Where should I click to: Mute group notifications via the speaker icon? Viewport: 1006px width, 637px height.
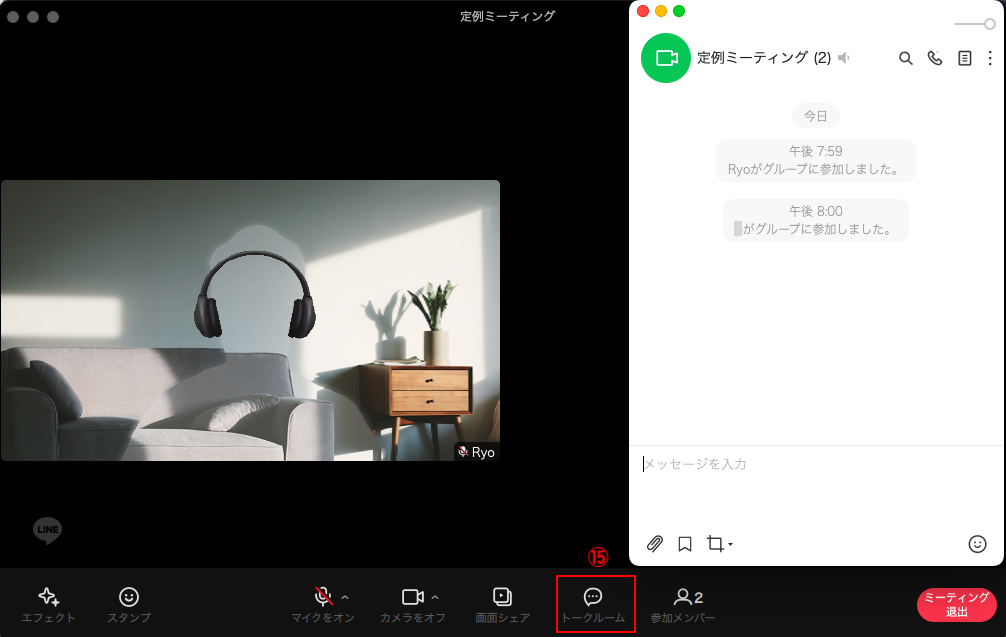click(x=843, y=58)
